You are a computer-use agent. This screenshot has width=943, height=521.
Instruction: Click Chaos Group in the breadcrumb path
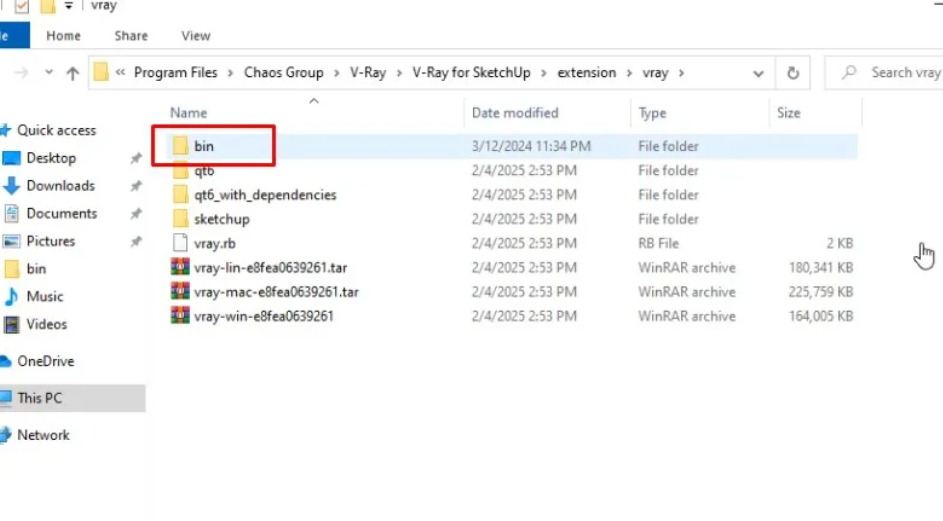pyautogui.click(x=285, y=73)
